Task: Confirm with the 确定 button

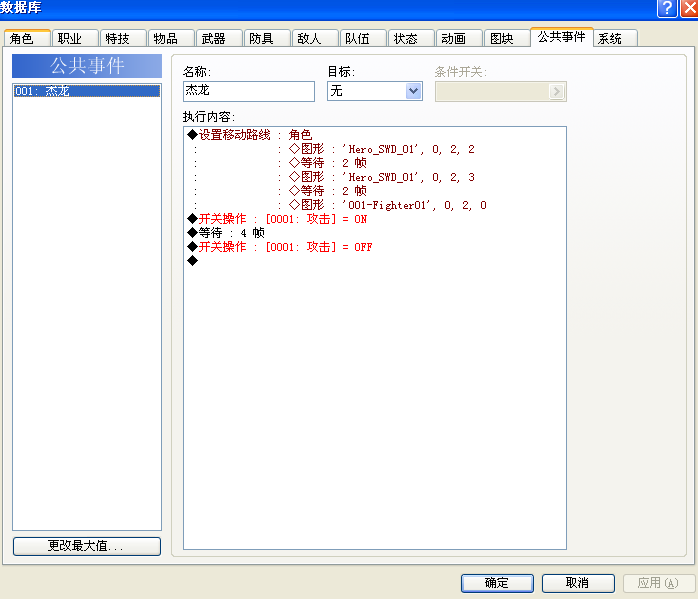Action: [497, 583]
